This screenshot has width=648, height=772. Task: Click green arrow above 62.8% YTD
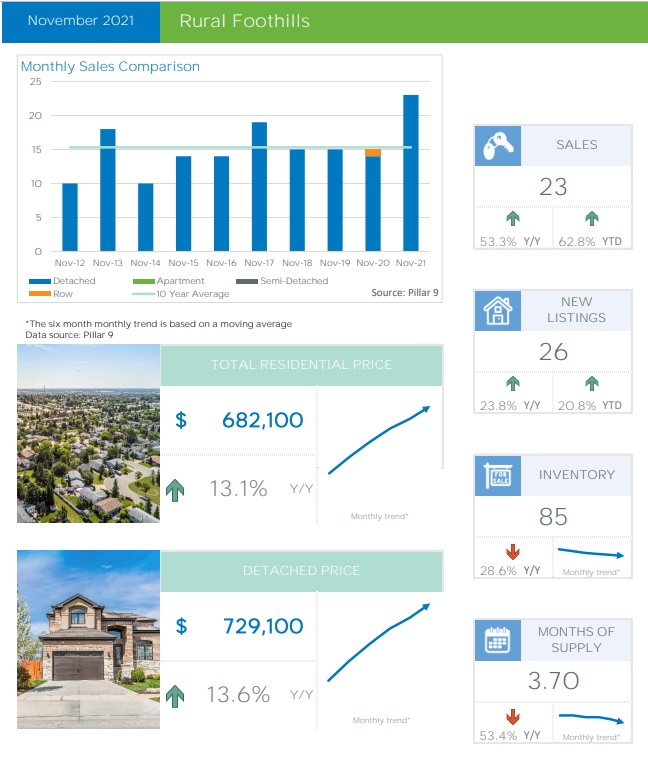point(592,219)
